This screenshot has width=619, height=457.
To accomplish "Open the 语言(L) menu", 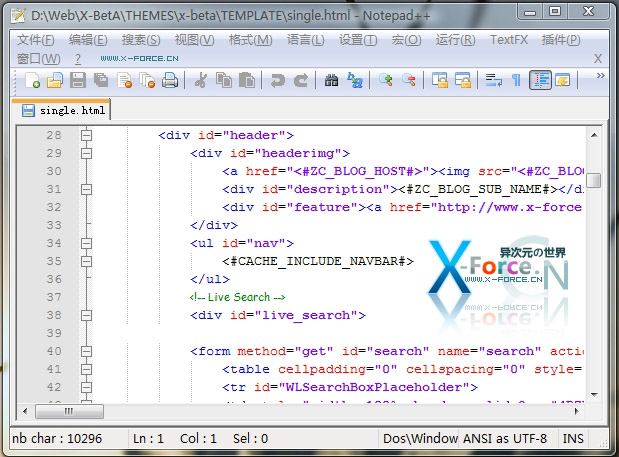I will pyautogui.click(x=305, y=40).
